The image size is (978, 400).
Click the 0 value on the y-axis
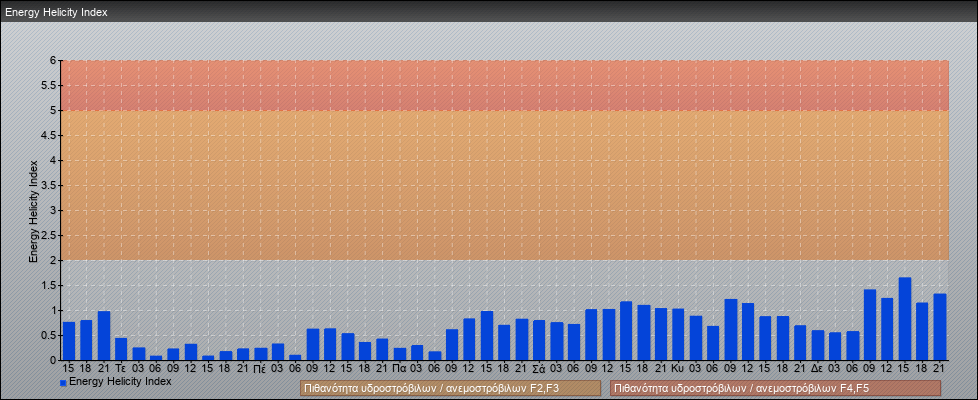pos(53,360)
